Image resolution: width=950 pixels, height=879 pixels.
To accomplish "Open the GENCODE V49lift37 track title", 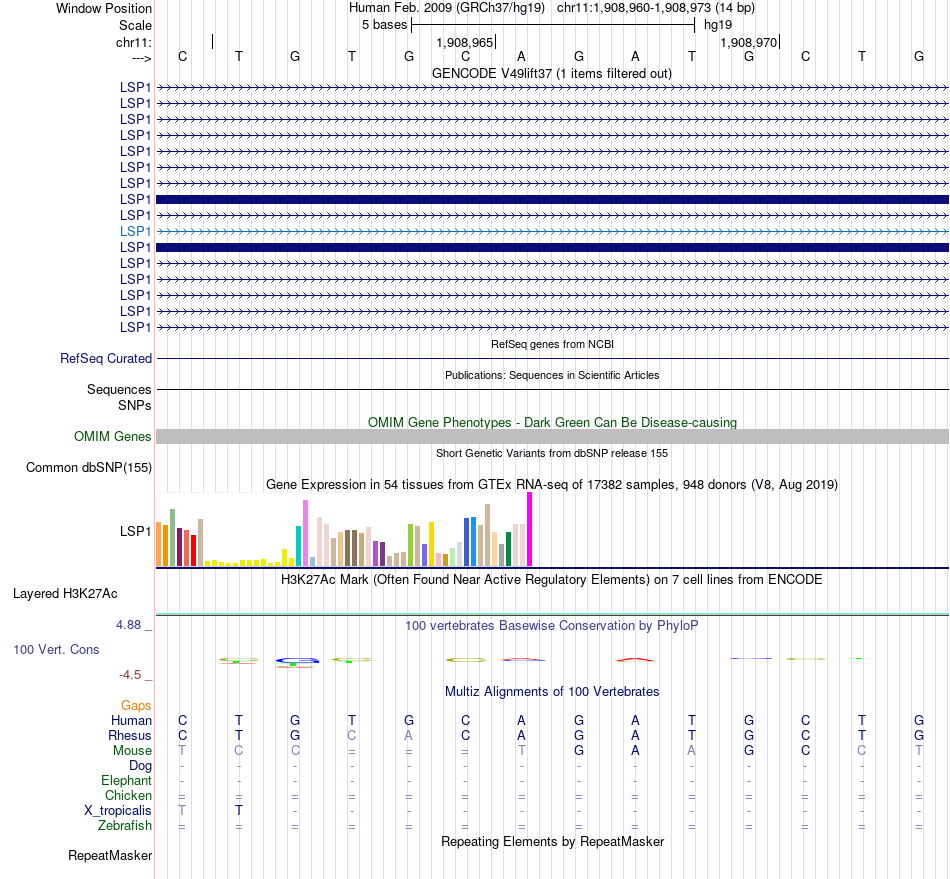I will click(x=552, y=73).
